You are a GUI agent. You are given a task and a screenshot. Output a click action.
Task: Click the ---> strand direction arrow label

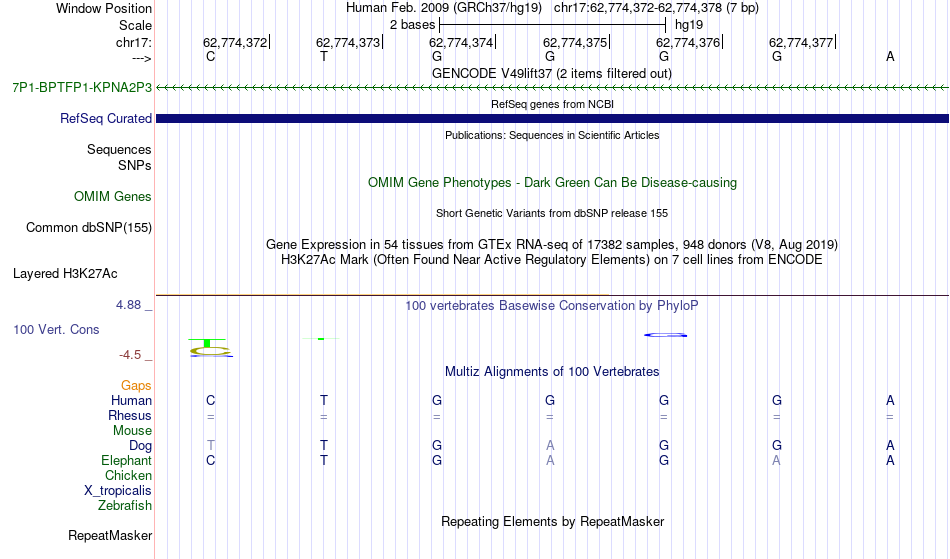click(141, 58)
